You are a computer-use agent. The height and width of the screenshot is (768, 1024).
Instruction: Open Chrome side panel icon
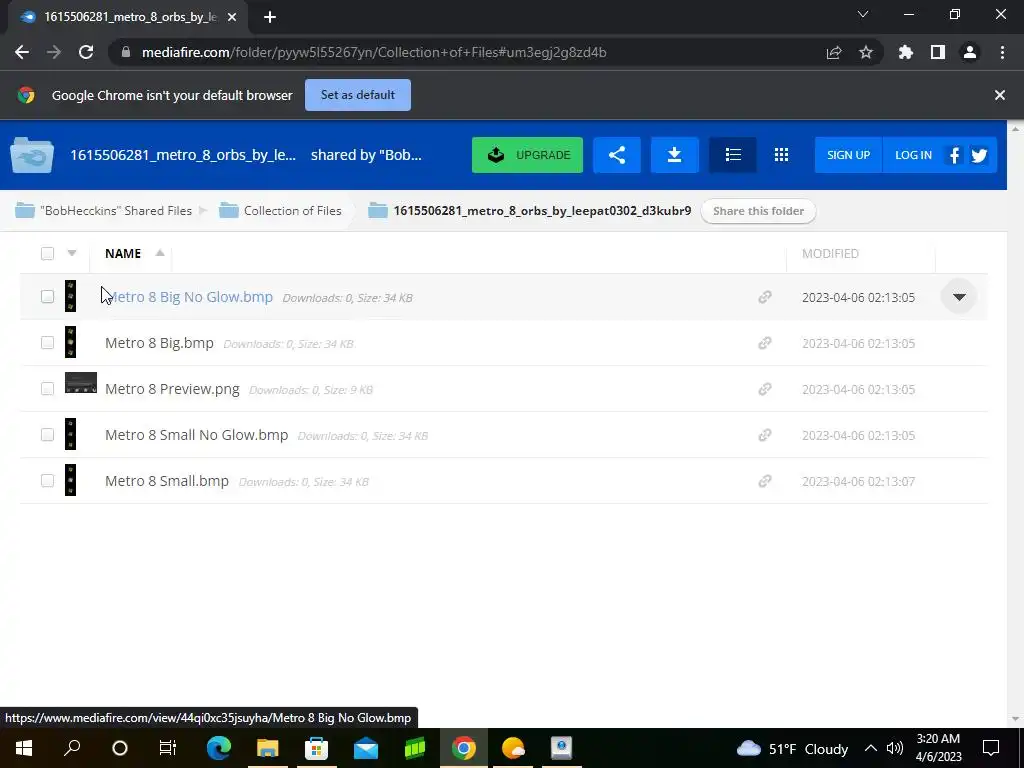938,52
